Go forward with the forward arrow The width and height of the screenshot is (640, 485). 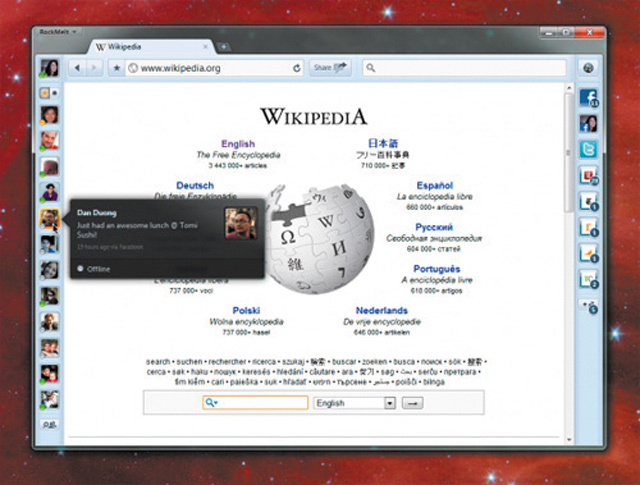pyautogui.click(x=93, y=68)
